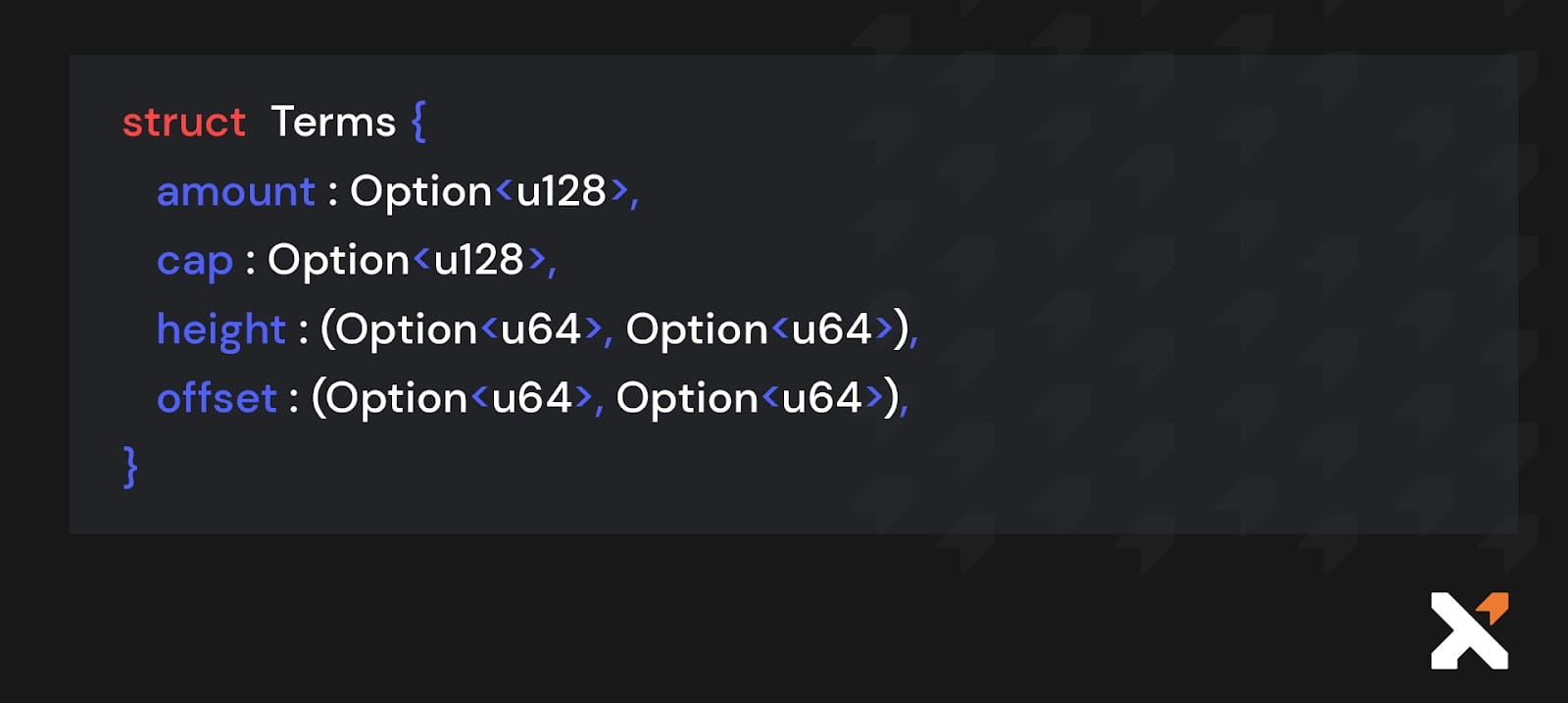Screen dimensions: 1568x703
Task: Click first Option on the height line
Action: pos(408,330)
